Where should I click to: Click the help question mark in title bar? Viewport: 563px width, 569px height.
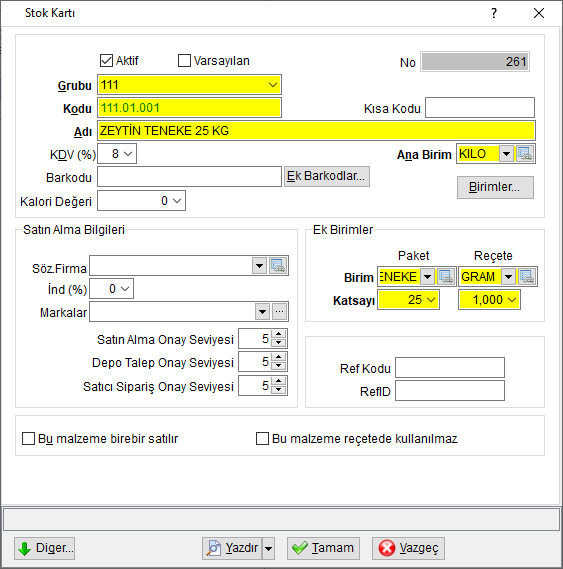pos(494,13)
